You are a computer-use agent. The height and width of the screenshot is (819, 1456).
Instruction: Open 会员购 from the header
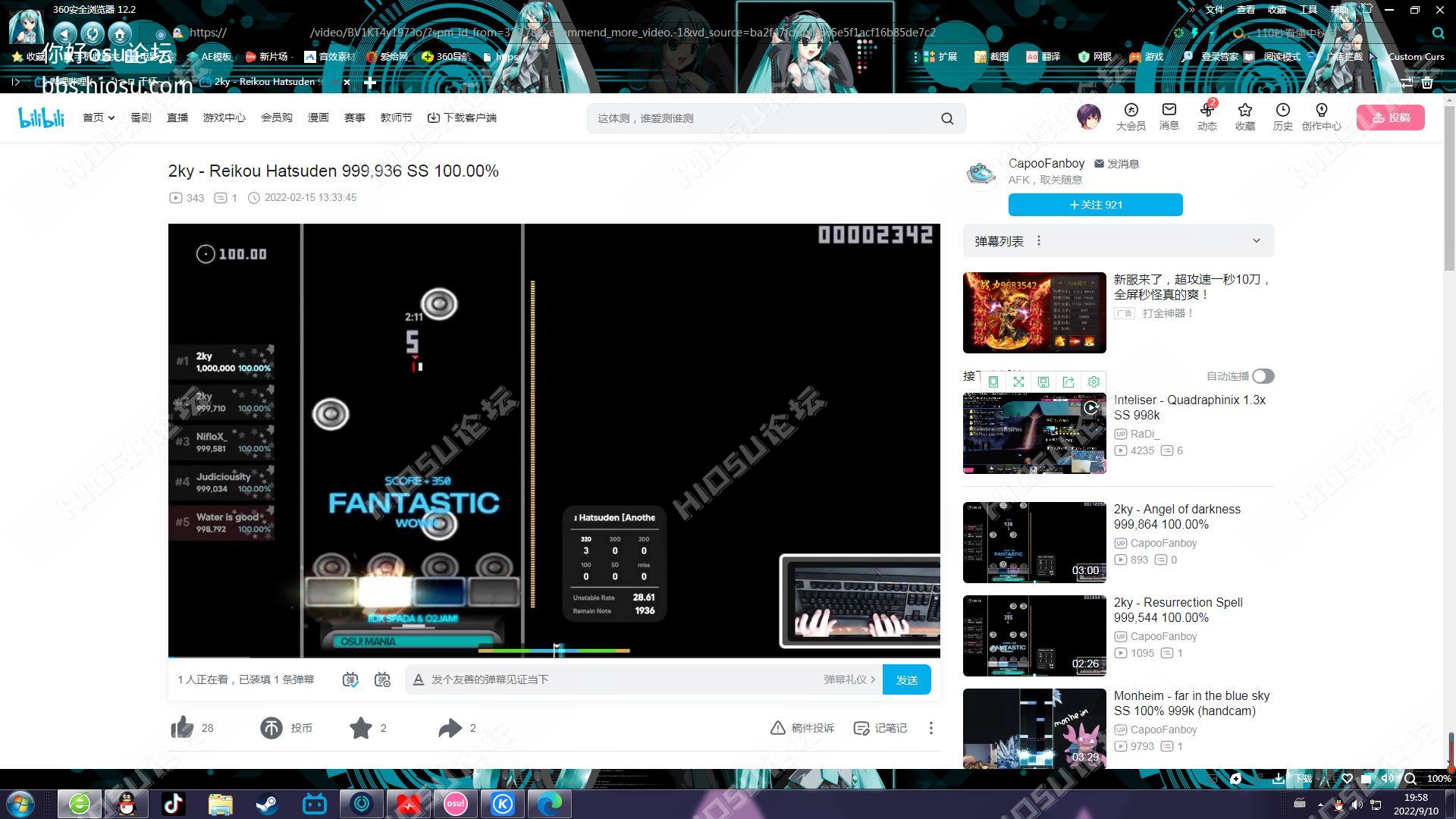277,118
